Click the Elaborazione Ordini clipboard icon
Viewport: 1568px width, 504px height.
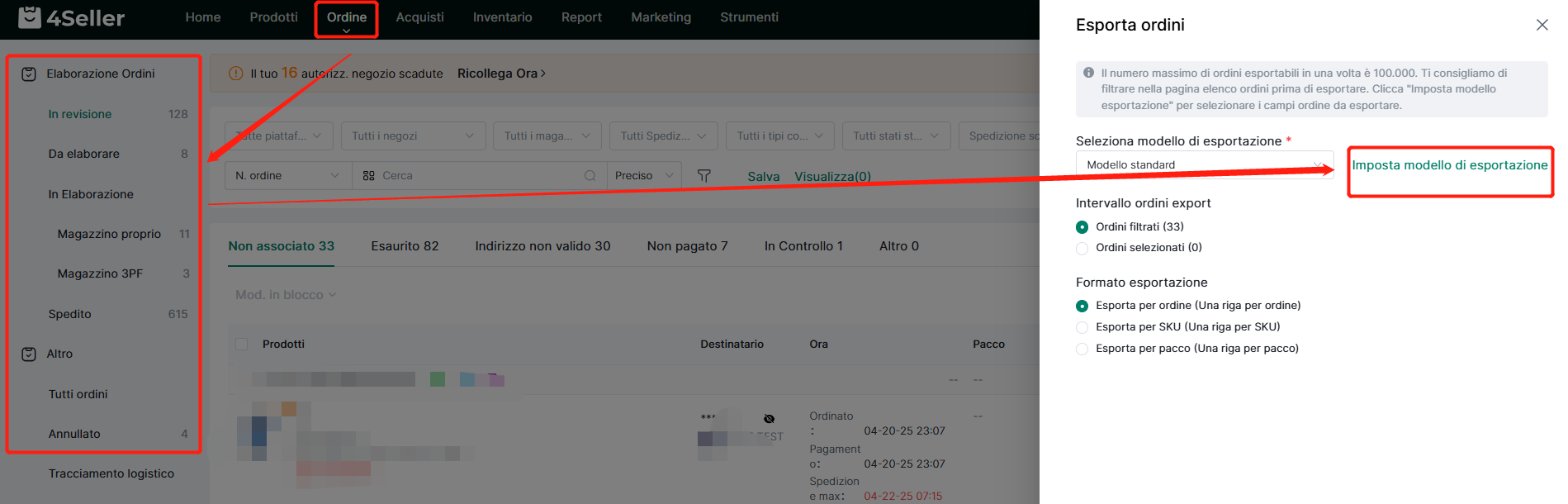(29, 74)
